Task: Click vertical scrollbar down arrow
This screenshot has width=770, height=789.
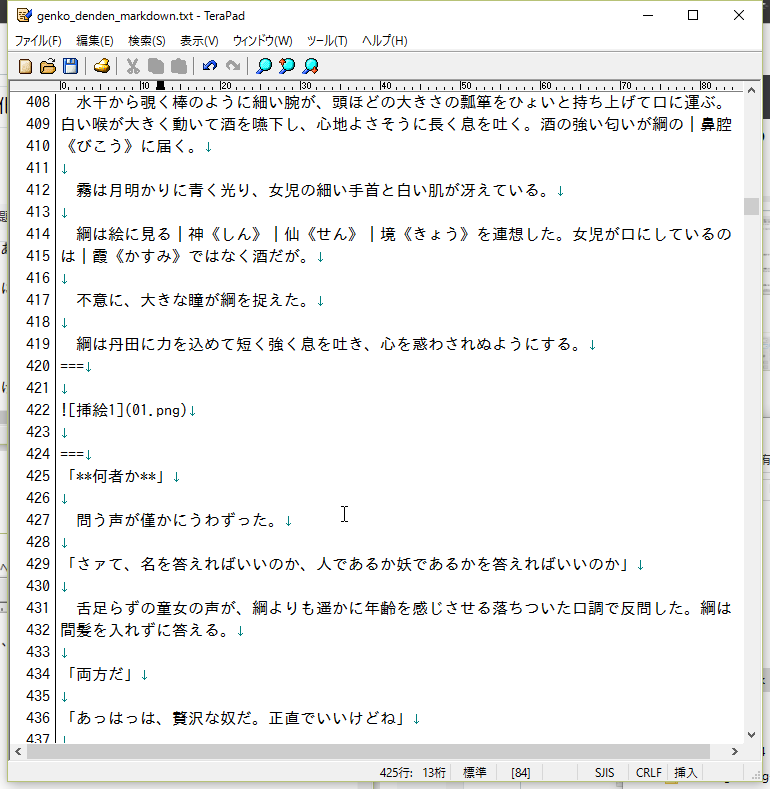Action: pyautogui.click(x=751, y=735)
